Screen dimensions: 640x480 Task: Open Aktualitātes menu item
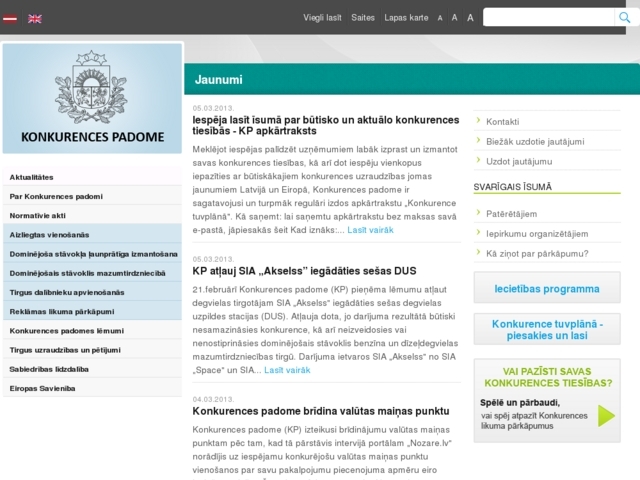[x=92, y=177]
